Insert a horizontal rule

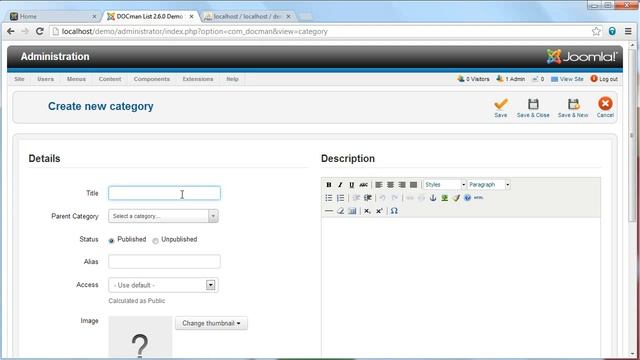click(329, 211)
